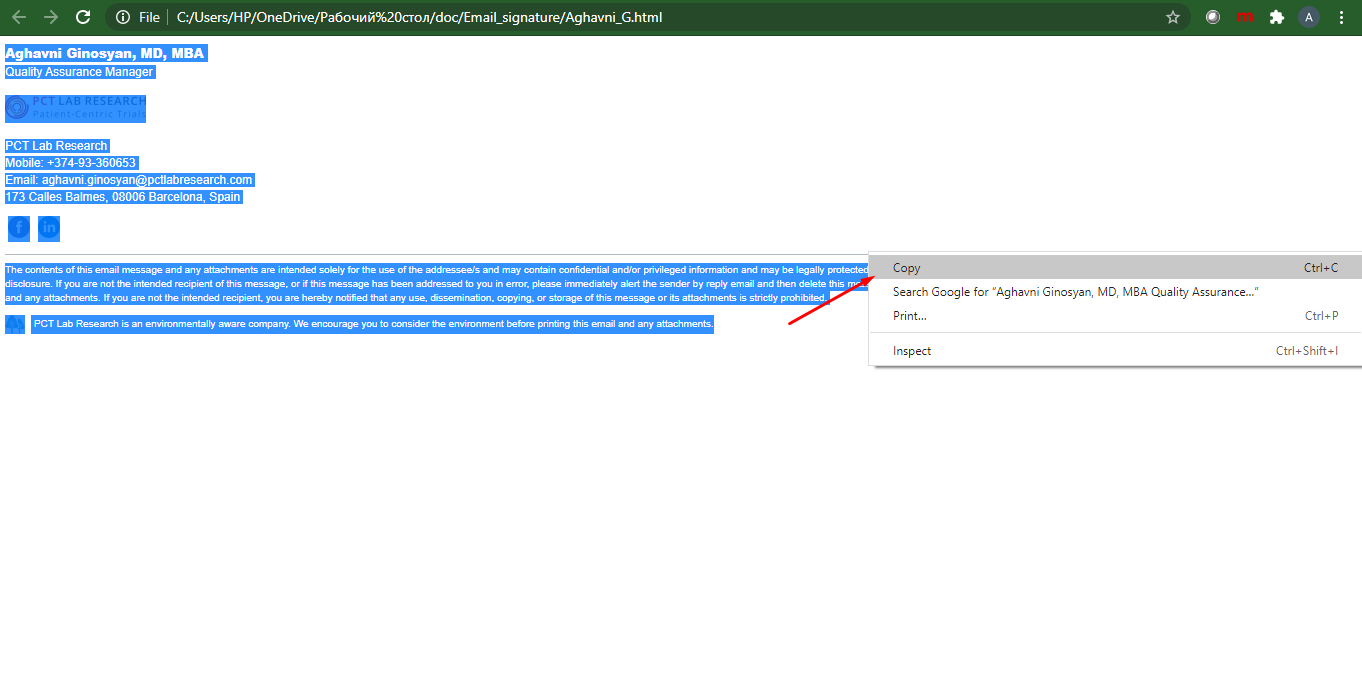Screen dimensions: 1362x686
Task: Select Inspect from the context menu
Action: click(1115, 351)
